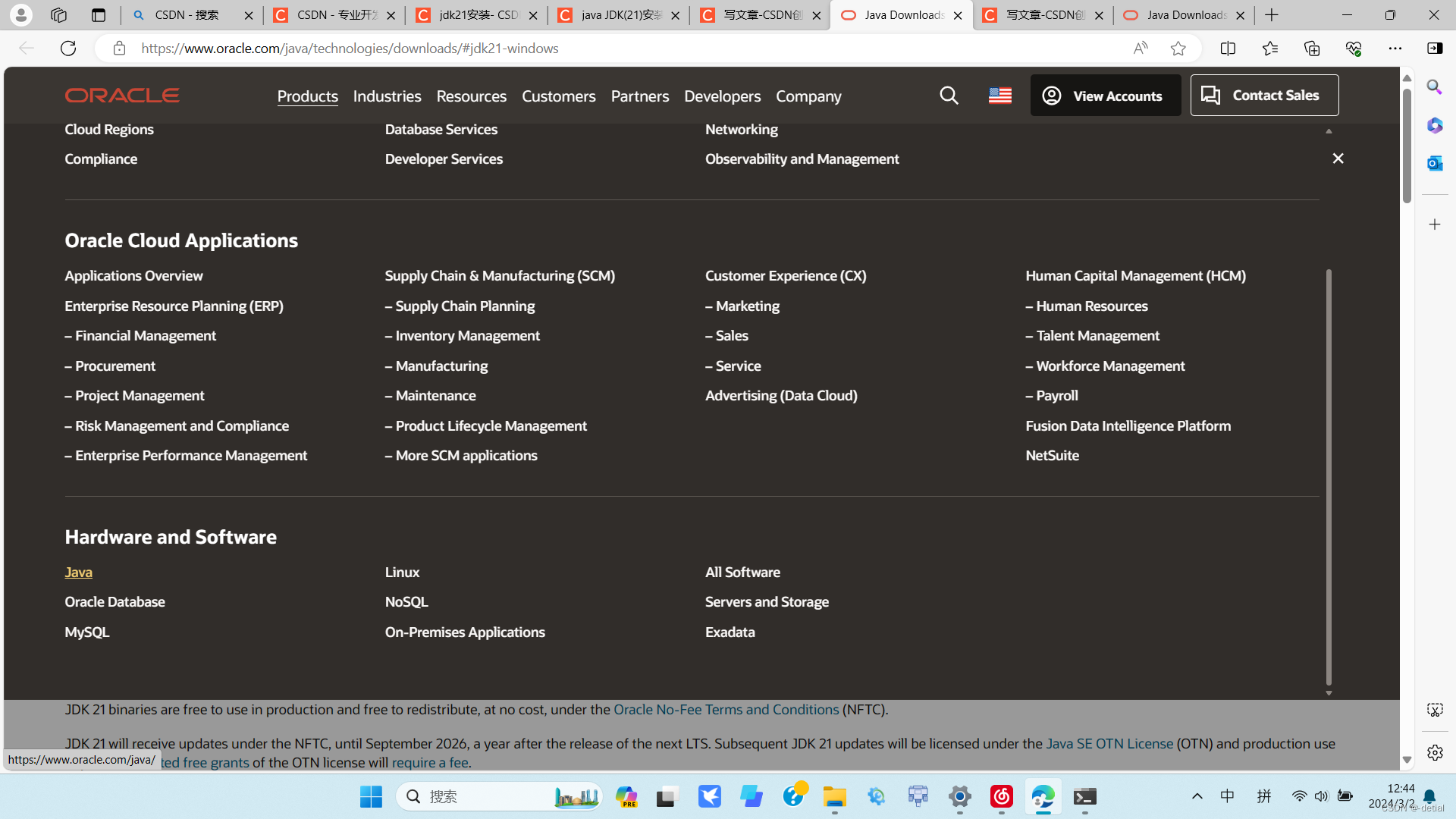The width and height of the screenshot is (1456, 819).
Task: Click the browser address bar URL
Action: tap(349, 48)
